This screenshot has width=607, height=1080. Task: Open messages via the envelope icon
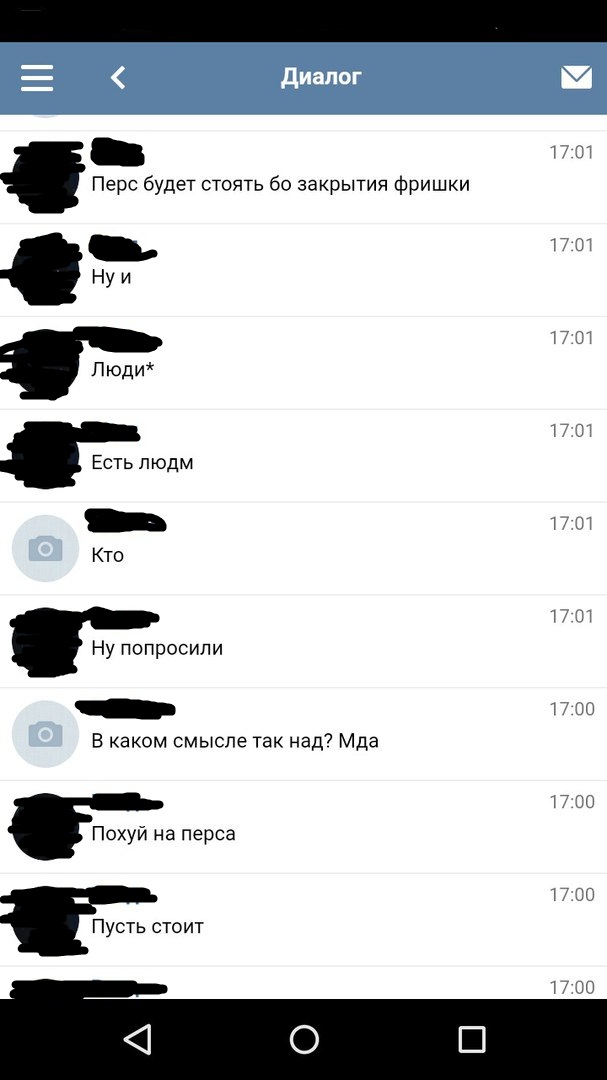click(576, 78)
